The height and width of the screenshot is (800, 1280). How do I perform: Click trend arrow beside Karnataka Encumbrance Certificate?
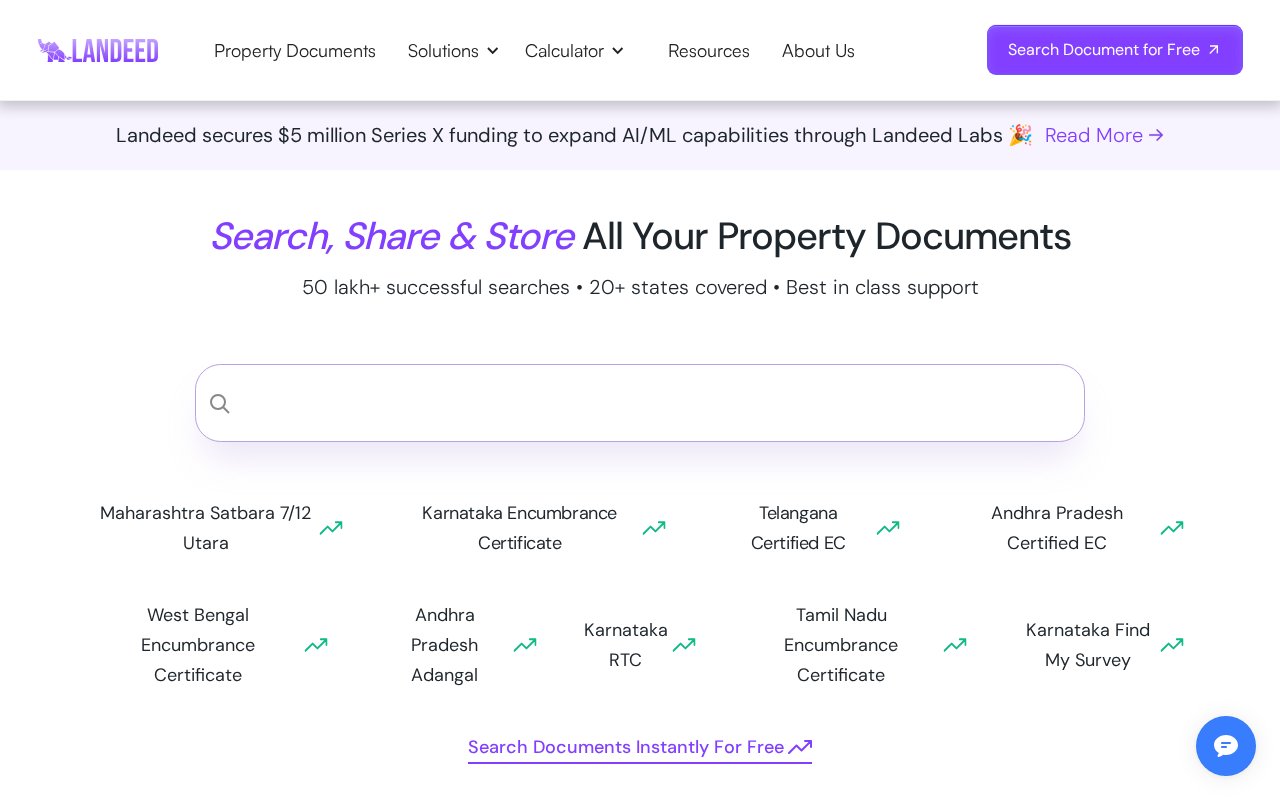click(654, 528)
